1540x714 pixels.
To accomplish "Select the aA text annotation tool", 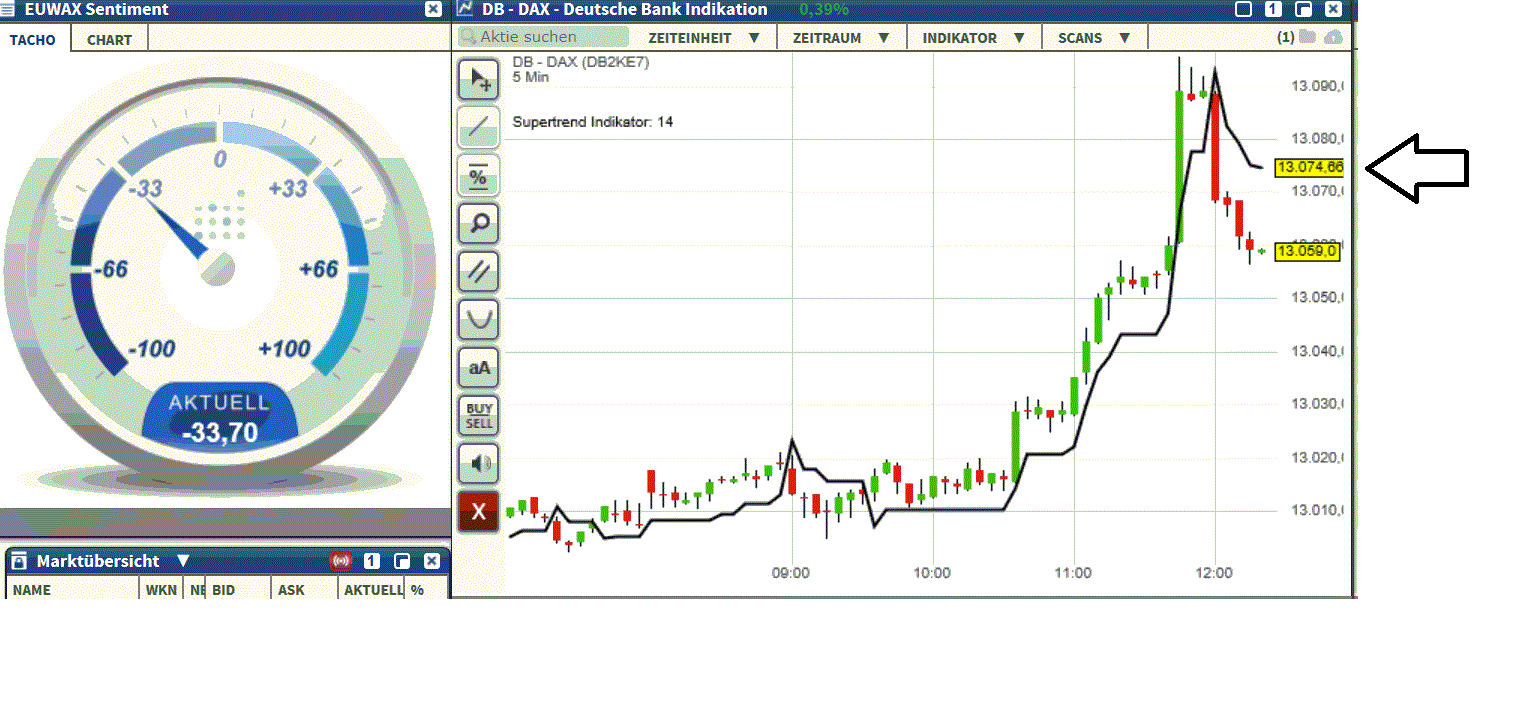I will pos(478,367).
